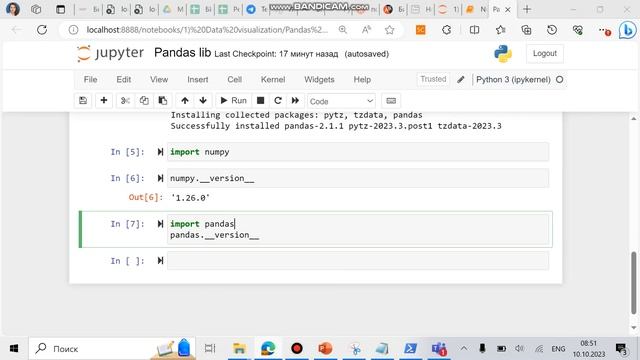This screenshot has width=640, height=360.
Task: Reload the page with refresh icon
Action: tap(42, 30)
